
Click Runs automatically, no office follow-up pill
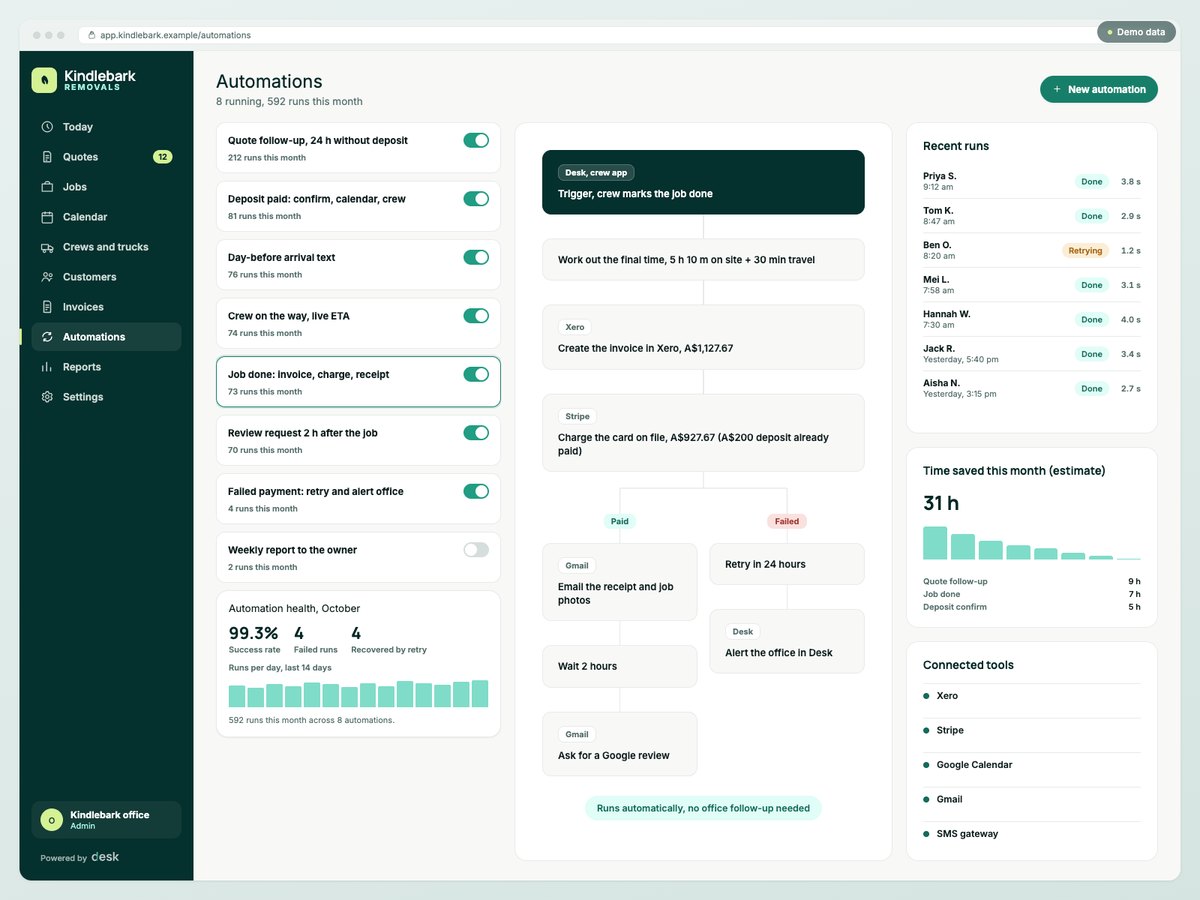pos(703,808)
